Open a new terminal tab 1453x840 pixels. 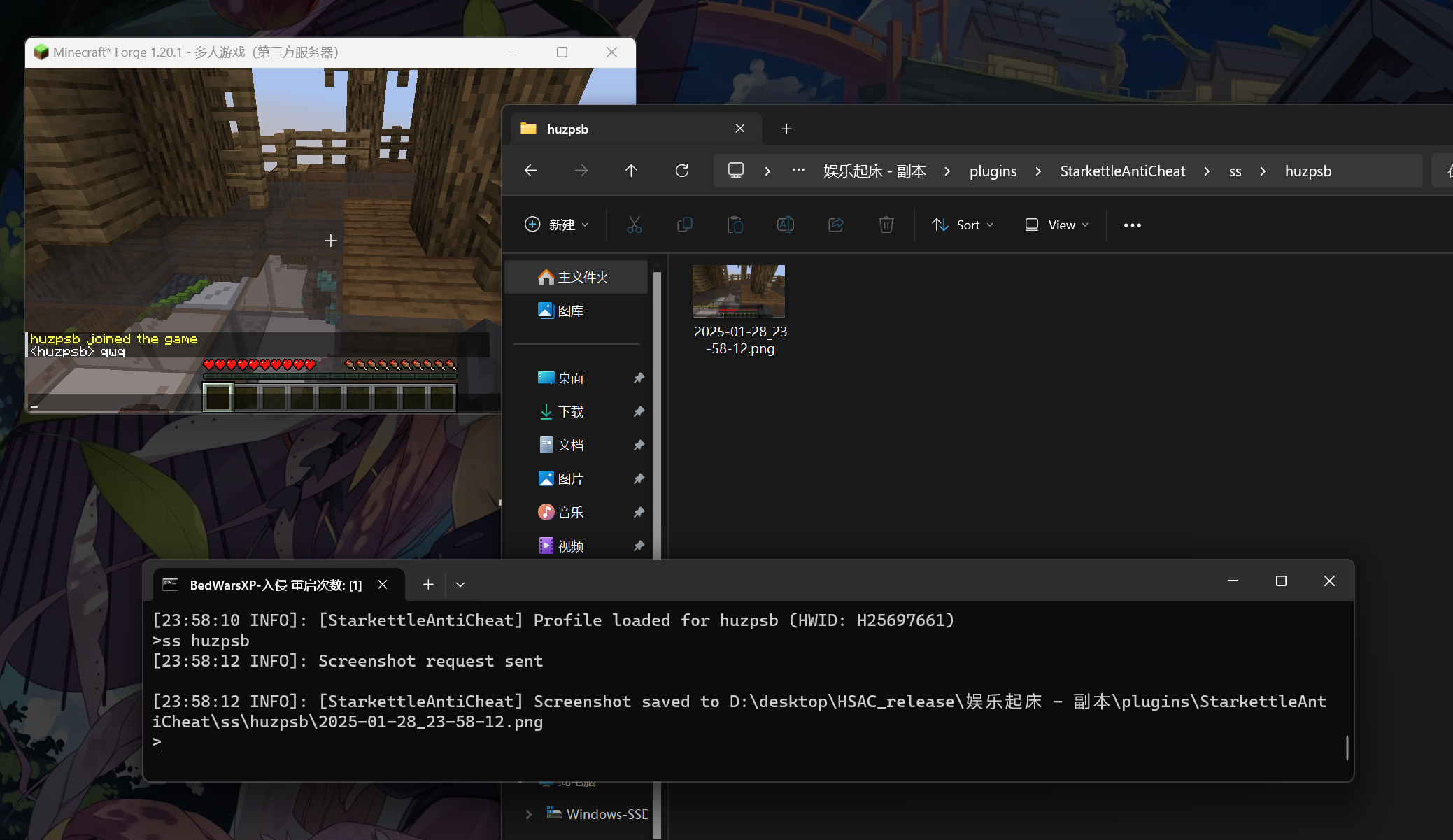[428, 585]
